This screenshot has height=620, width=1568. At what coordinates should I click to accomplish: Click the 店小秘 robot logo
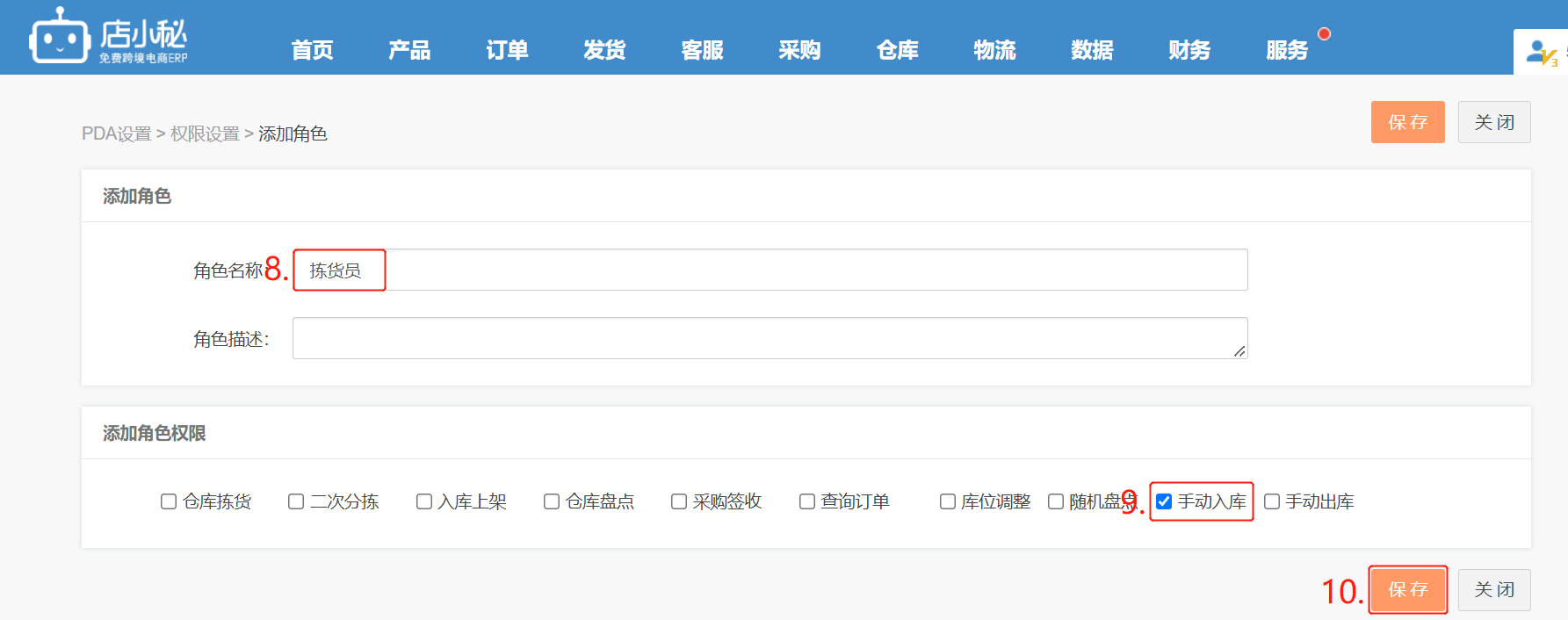coord(60,38)
